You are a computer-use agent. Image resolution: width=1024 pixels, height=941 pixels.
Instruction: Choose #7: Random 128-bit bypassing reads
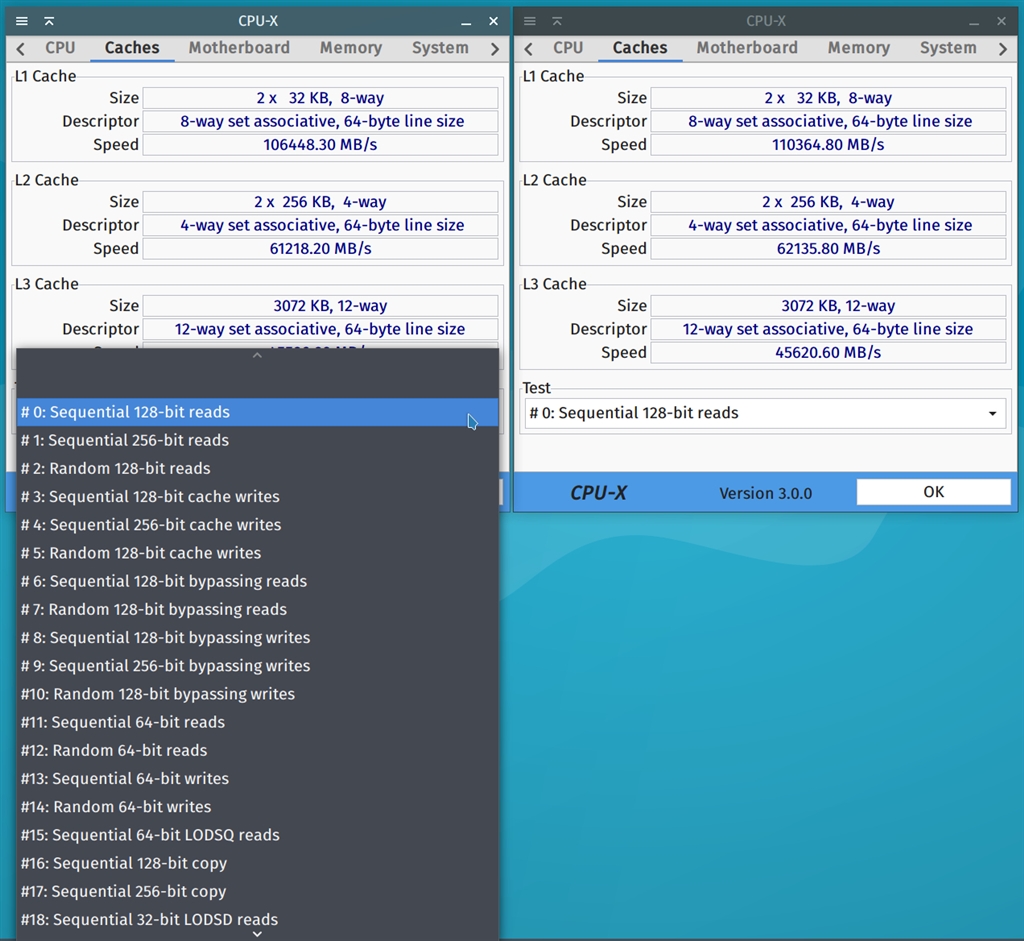(x=257, y=609)
